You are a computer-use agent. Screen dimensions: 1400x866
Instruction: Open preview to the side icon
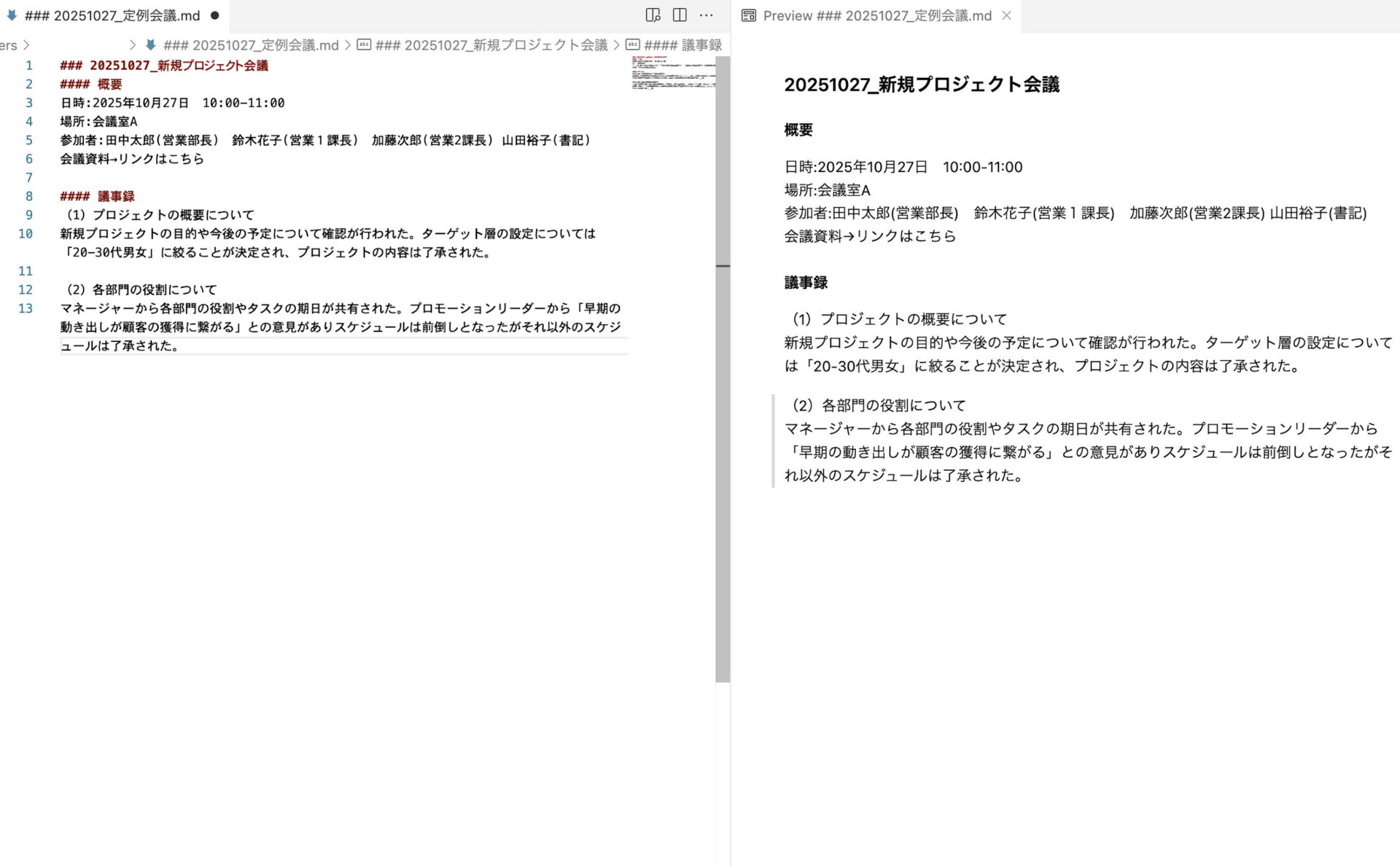coord(651,15)
